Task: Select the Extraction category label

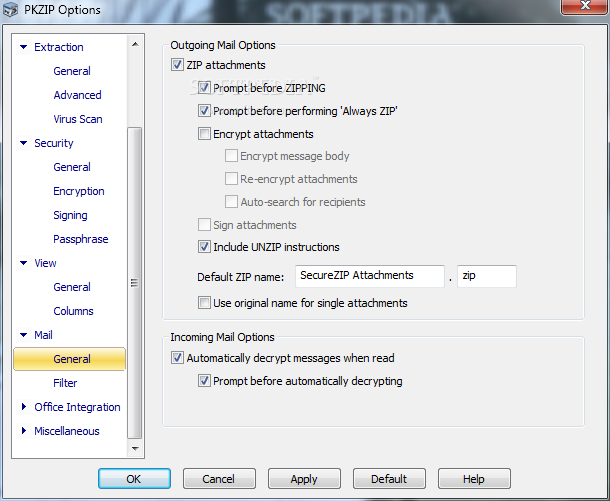Action: [x=59, y=47]
